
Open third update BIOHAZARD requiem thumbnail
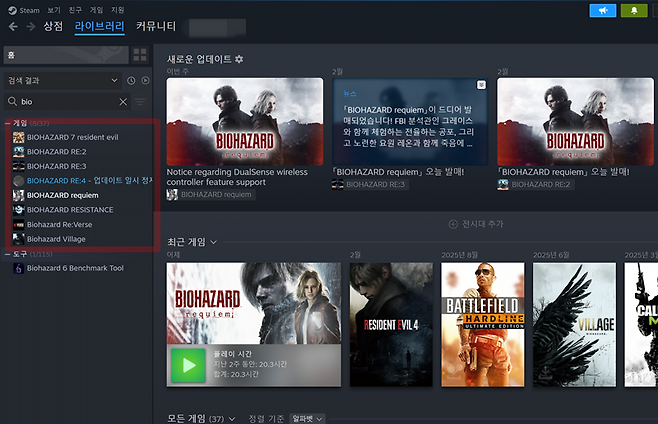[575, 121]
